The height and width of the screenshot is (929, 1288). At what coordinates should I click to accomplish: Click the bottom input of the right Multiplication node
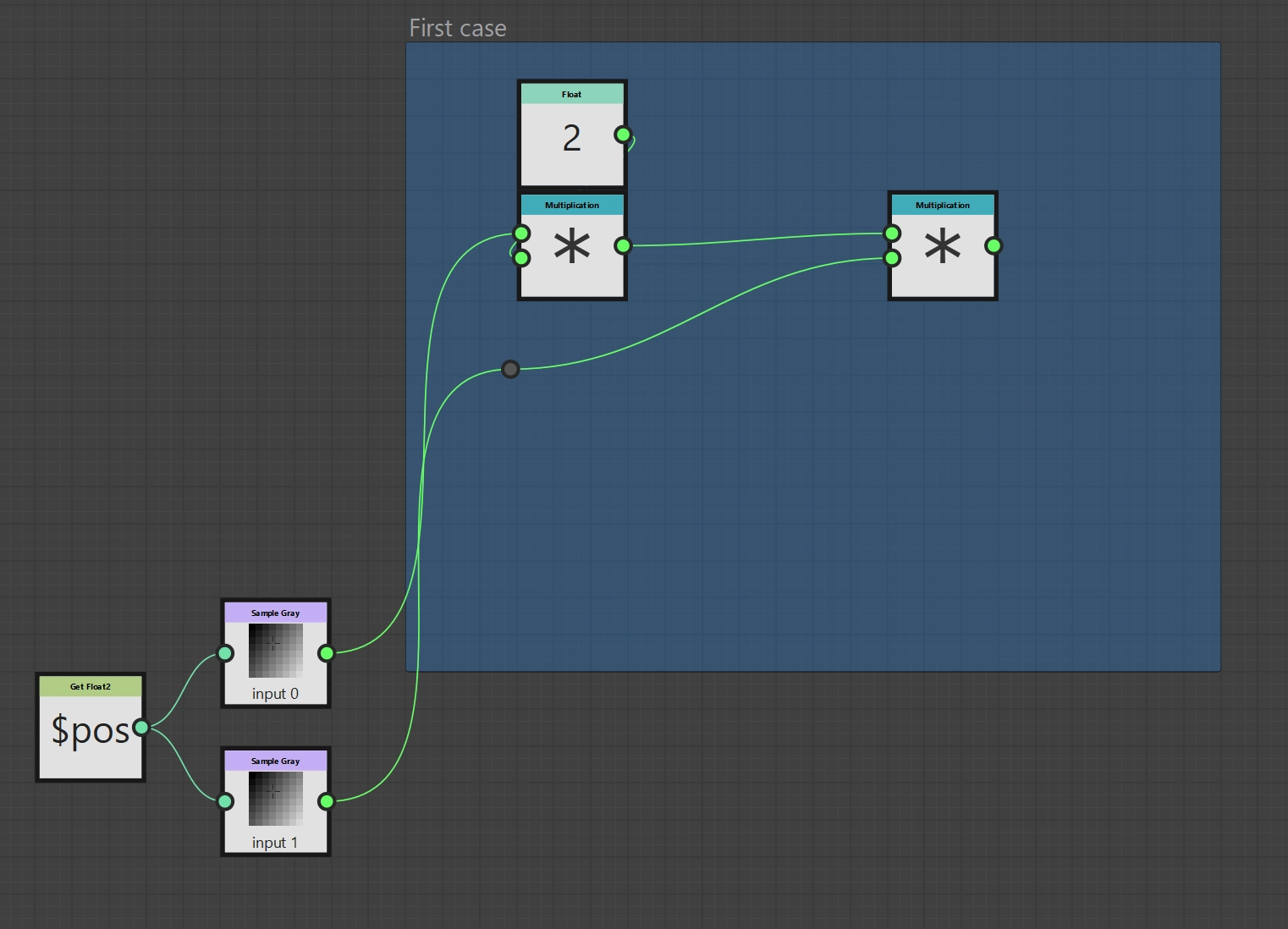click(x=892, y=258)
